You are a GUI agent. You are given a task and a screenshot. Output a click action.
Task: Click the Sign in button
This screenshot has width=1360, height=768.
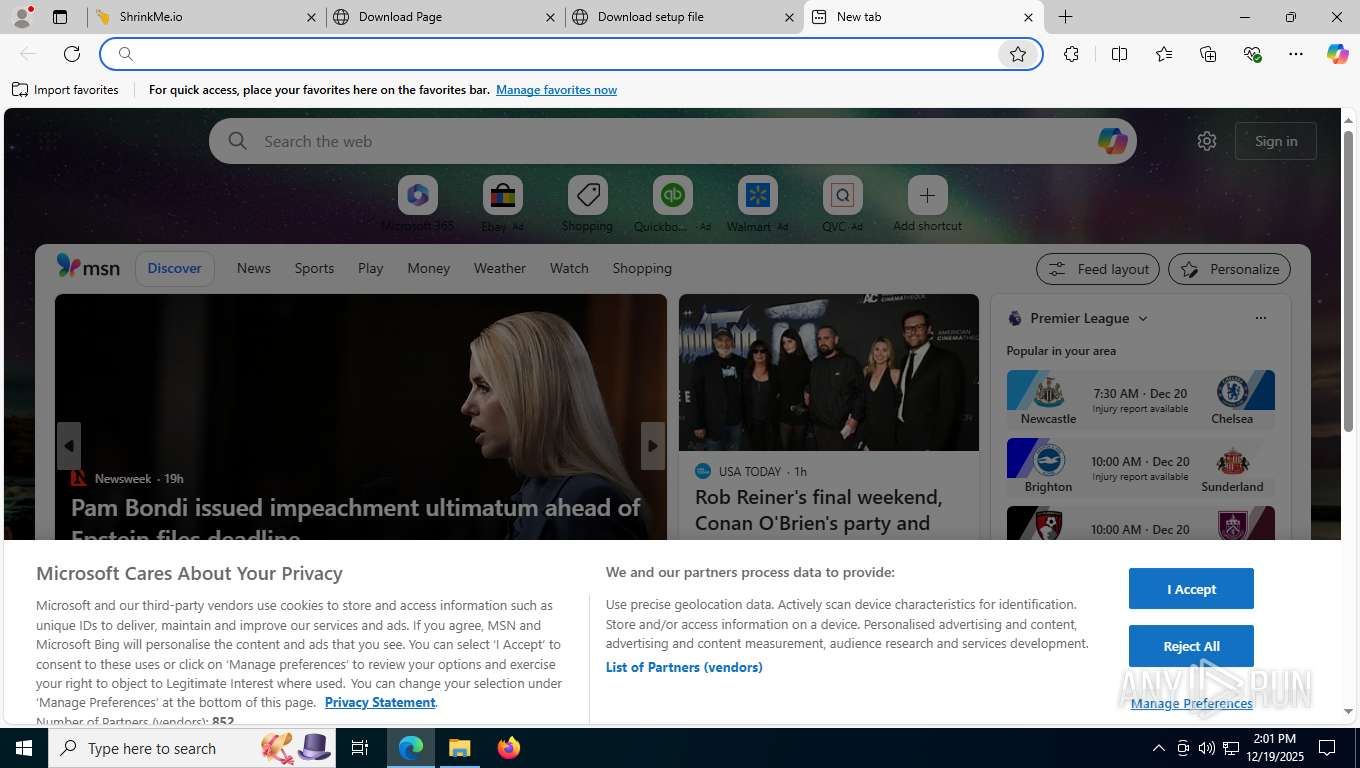(x=1276, y=141)
